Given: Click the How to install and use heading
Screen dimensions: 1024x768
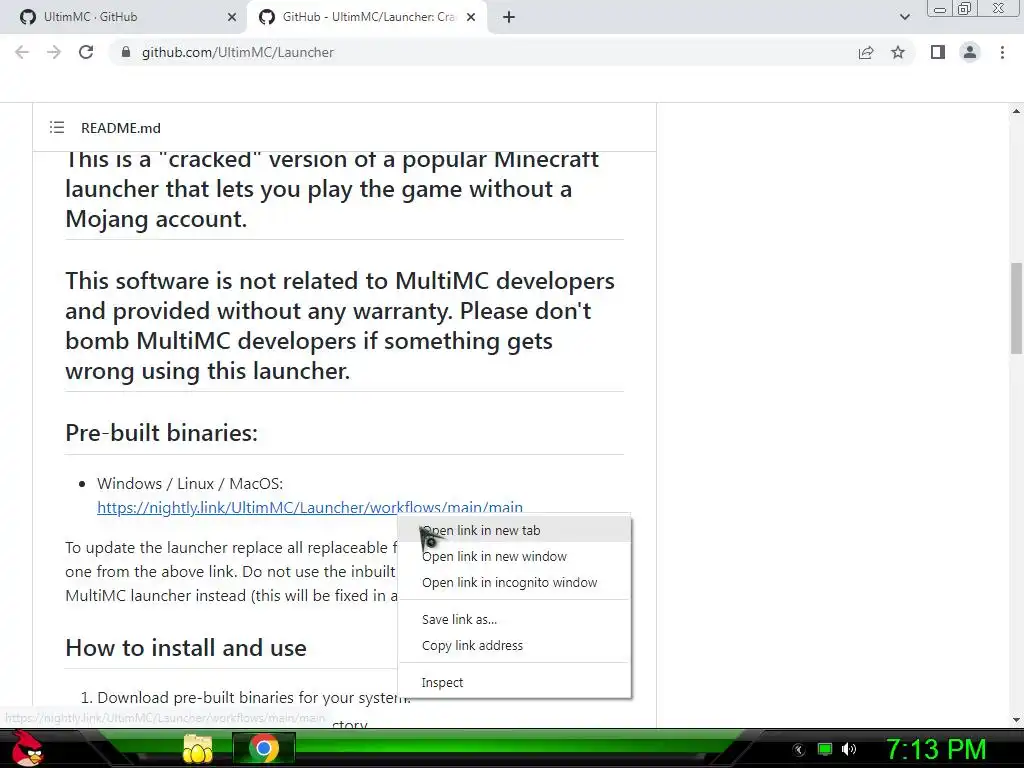Looking at the screenshot, I should pos(185,648).
